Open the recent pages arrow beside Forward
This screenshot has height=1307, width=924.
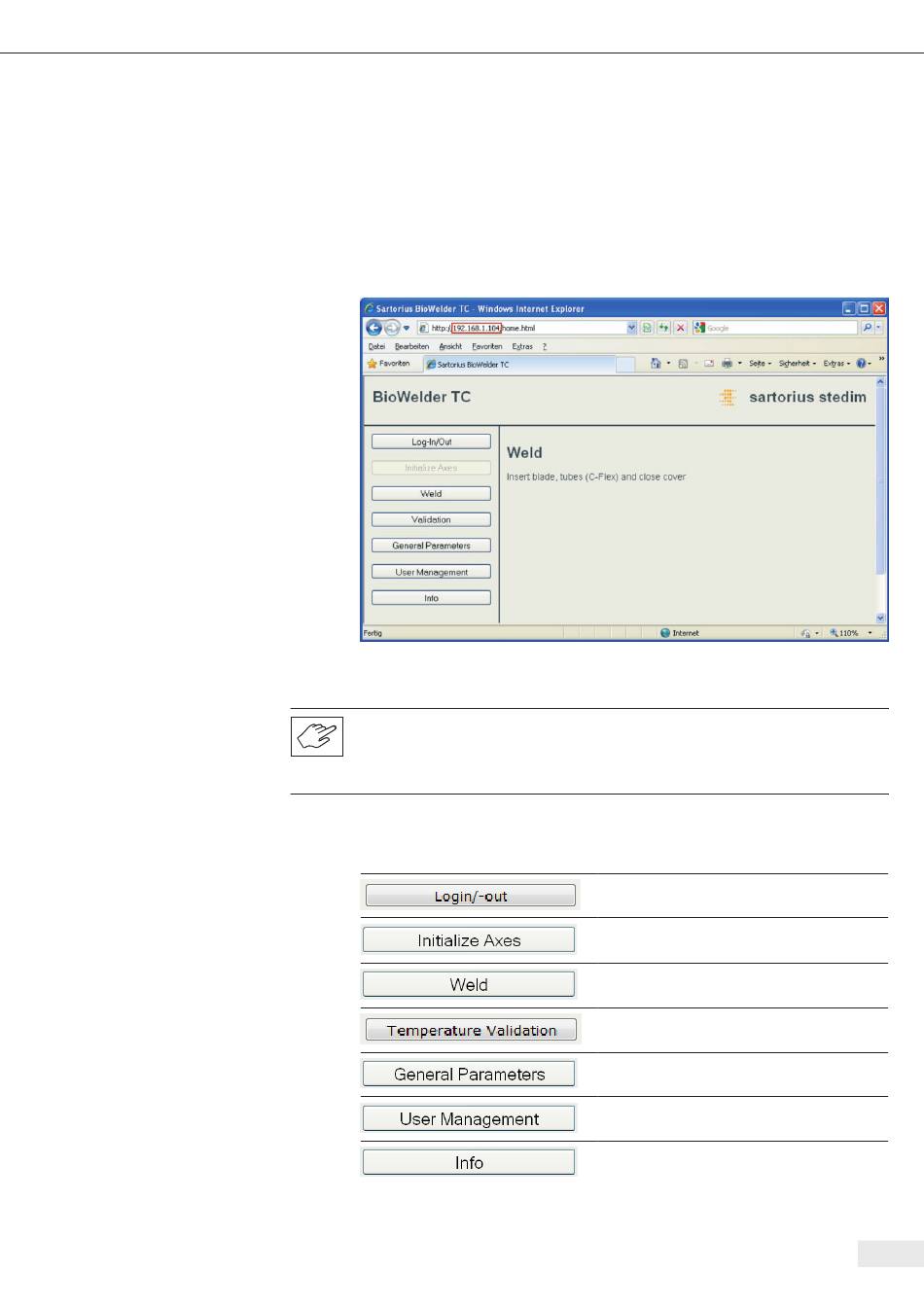point(407,329)
